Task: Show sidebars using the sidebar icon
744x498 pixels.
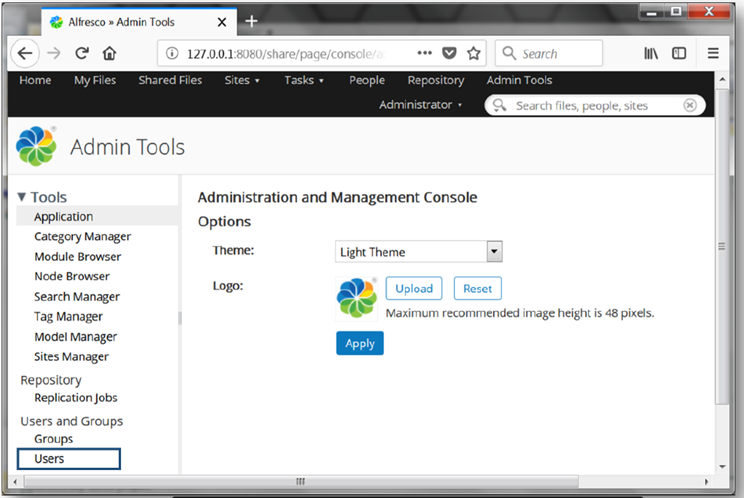Action: (679, 54)
